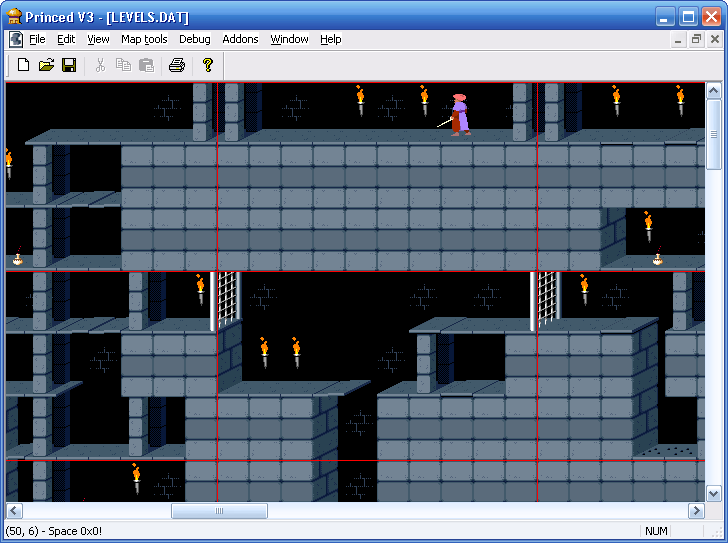The width and height of the screenshot is (728, 543).
Task: Restore the inner document window
Action: 696,39
